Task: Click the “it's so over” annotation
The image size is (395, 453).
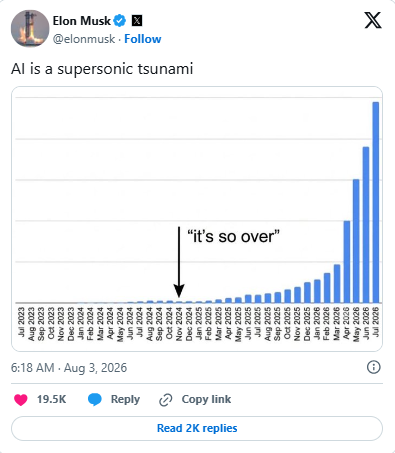Action: tap(233, 237)
